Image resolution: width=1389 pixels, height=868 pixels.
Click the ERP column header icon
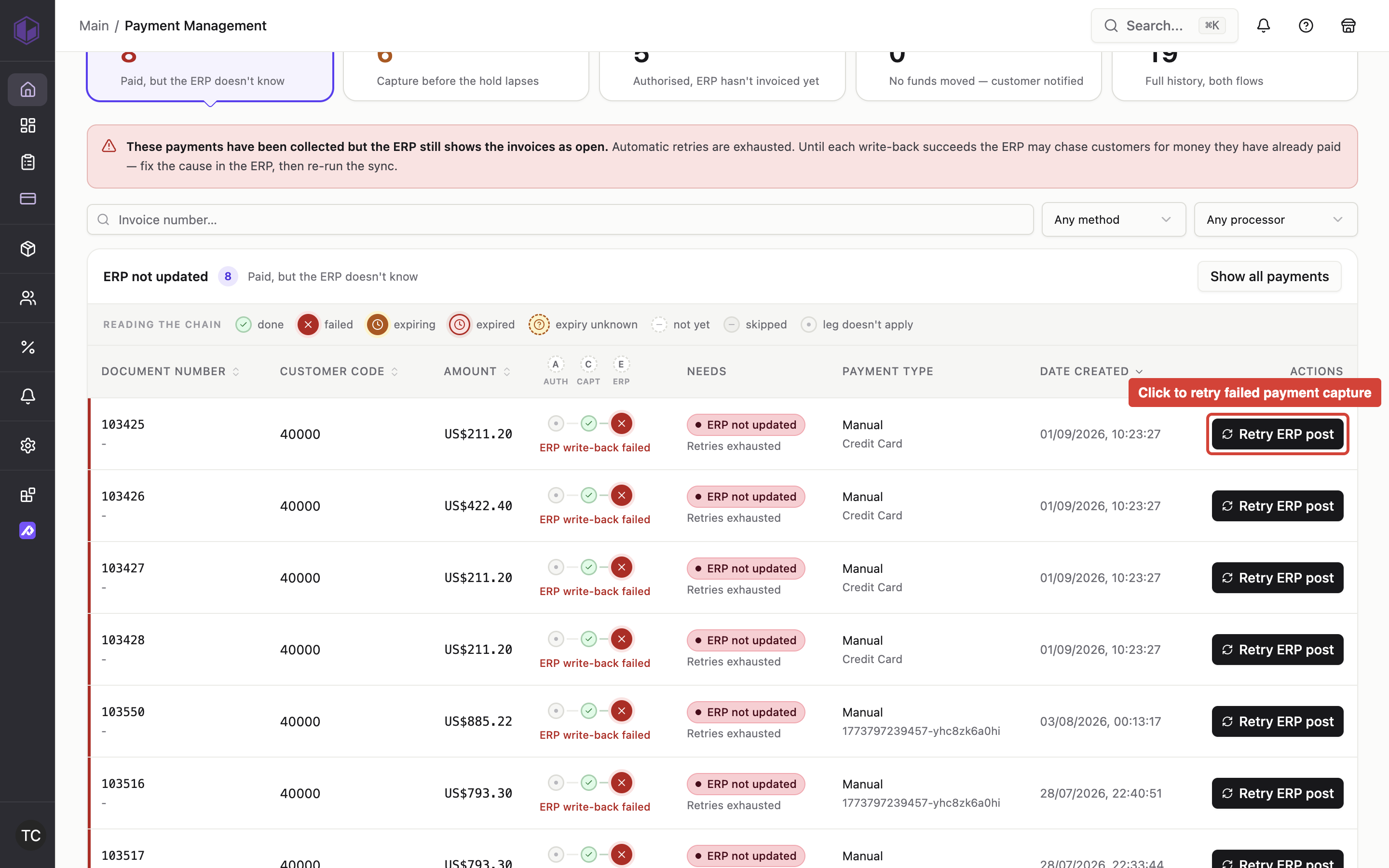[621, 365]
